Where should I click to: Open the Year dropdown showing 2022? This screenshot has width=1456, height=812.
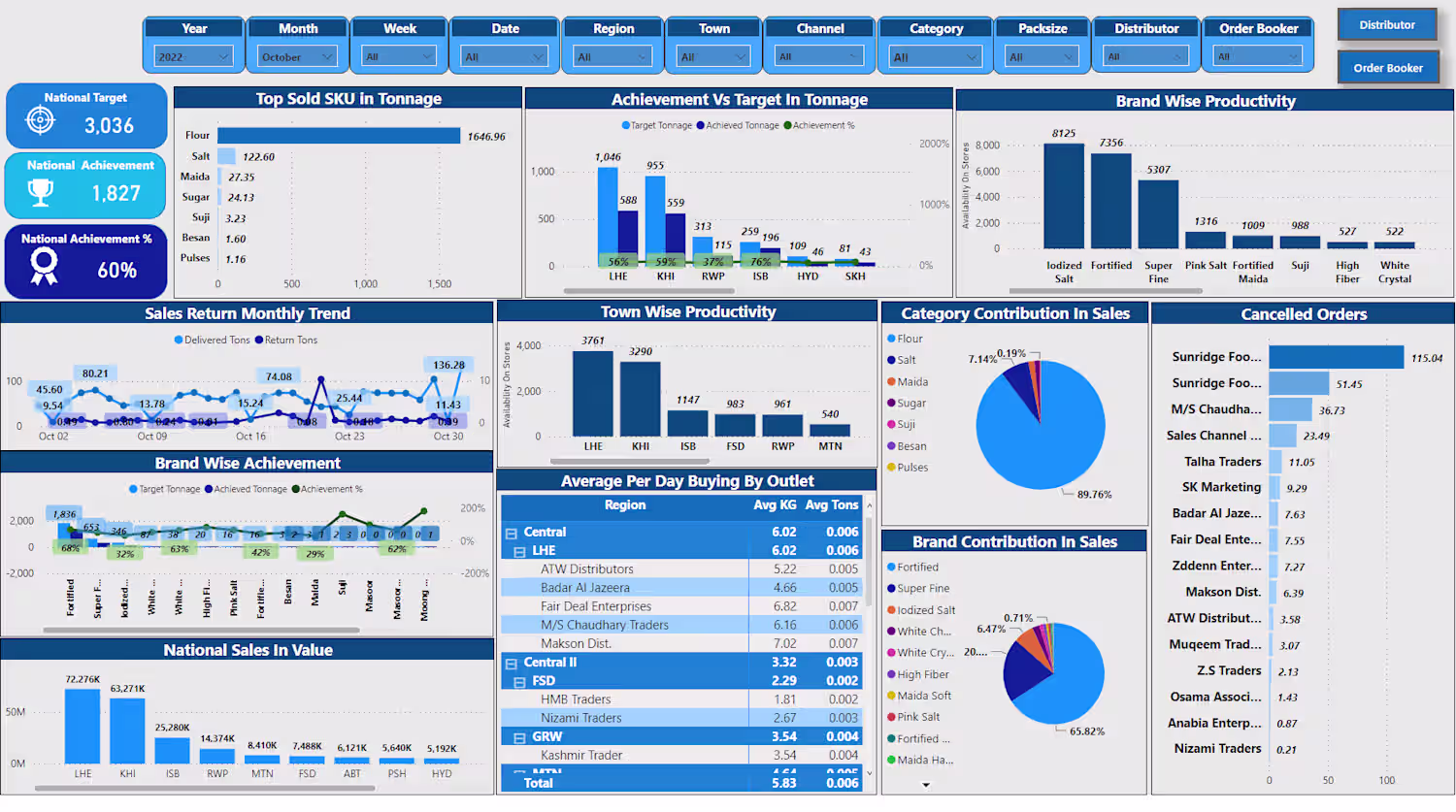point(194,57)
